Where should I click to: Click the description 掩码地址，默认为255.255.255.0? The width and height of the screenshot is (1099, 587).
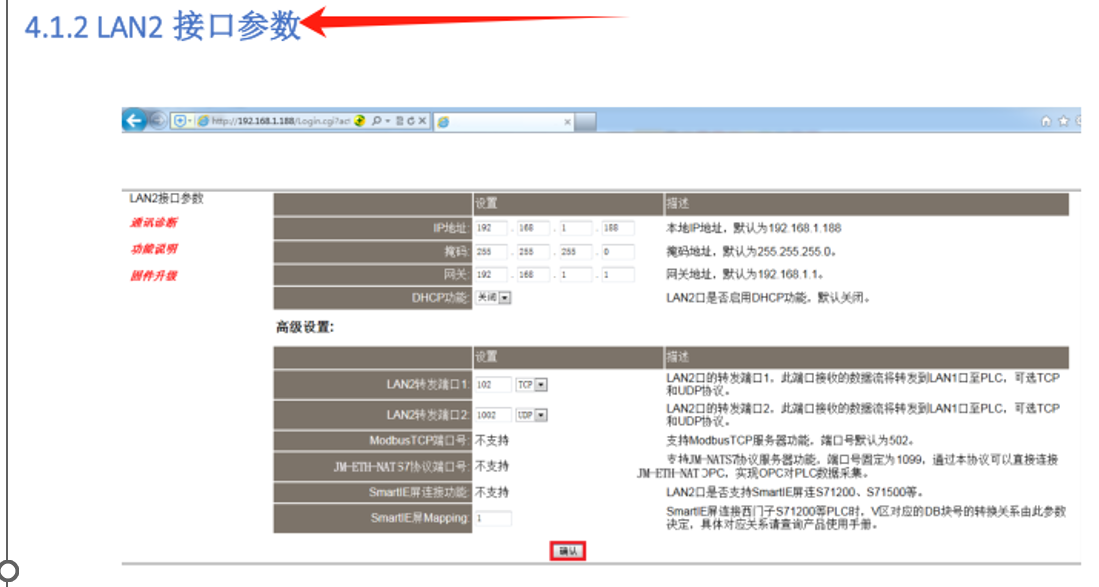[751, 251]
